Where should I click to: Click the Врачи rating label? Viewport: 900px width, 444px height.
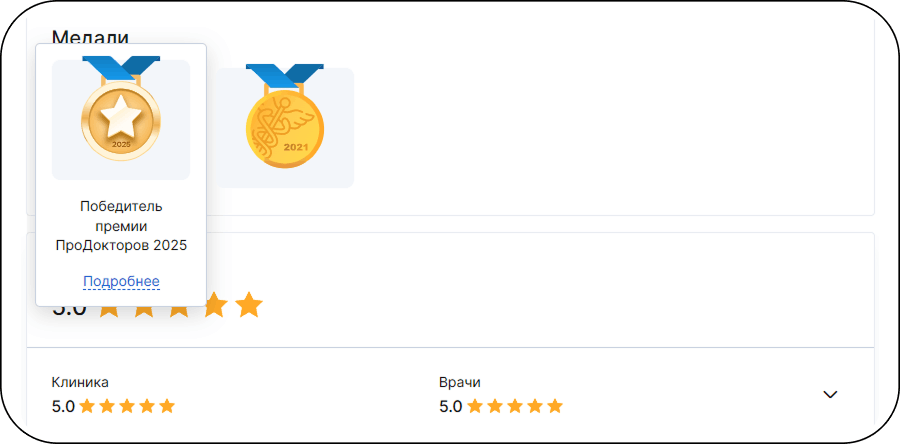click(x=460, y=382)
